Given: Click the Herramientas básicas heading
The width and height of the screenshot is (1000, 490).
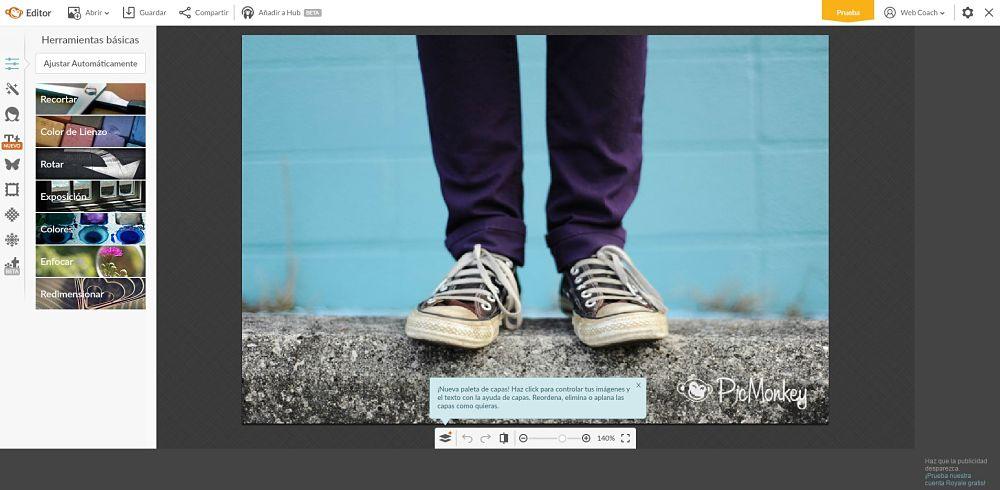Looking at the screenshot, I should [90, 40].
